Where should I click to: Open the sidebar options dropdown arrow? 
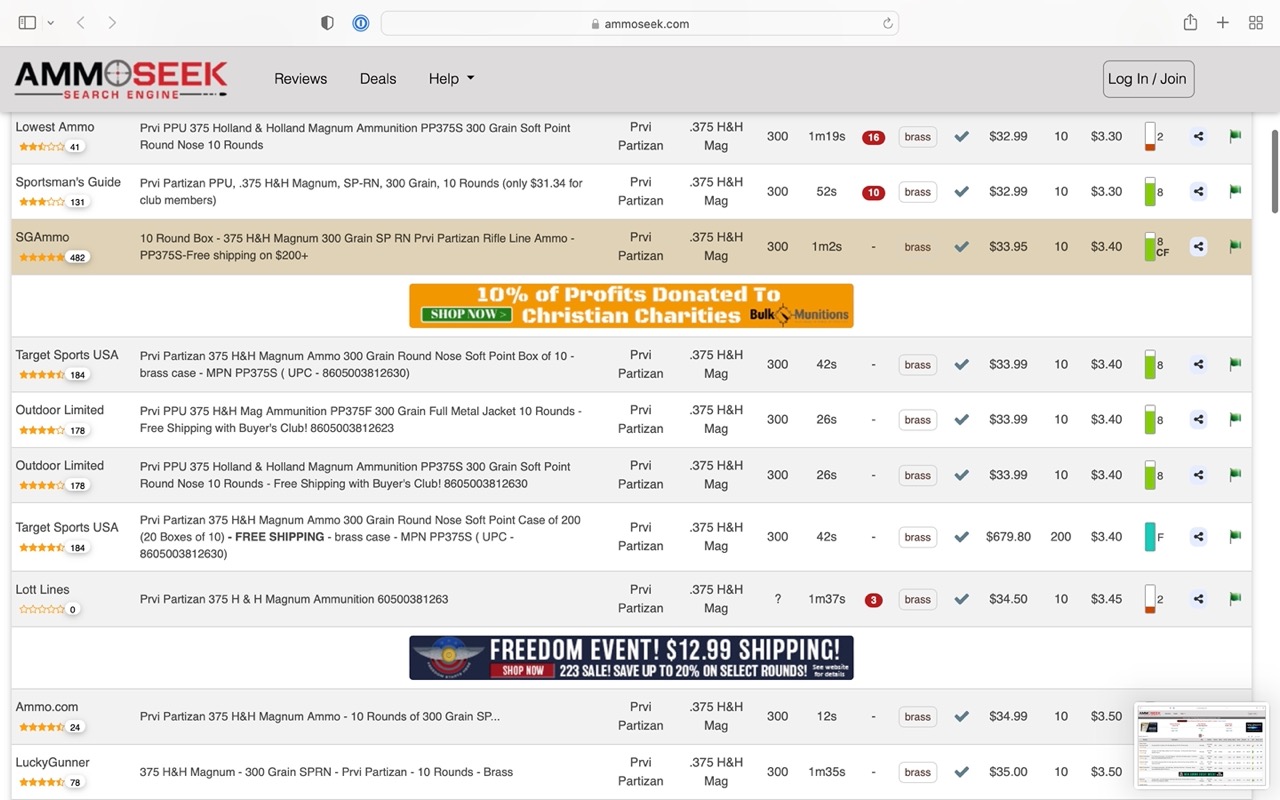pyautogui.click(x=50, y=23)
